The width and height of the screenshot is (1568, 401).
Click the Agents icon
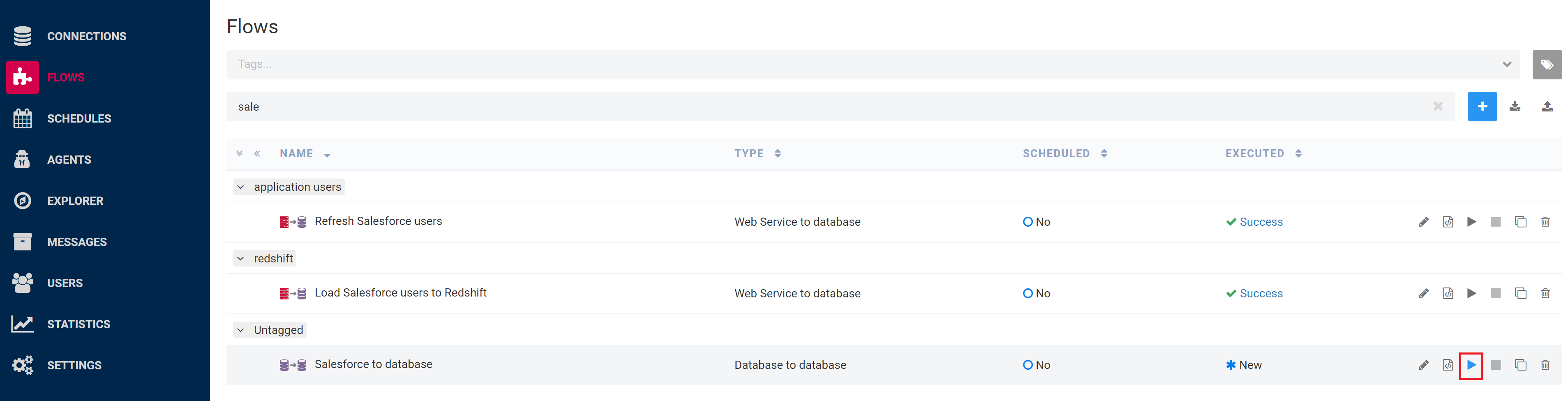(x=23, y=160)
